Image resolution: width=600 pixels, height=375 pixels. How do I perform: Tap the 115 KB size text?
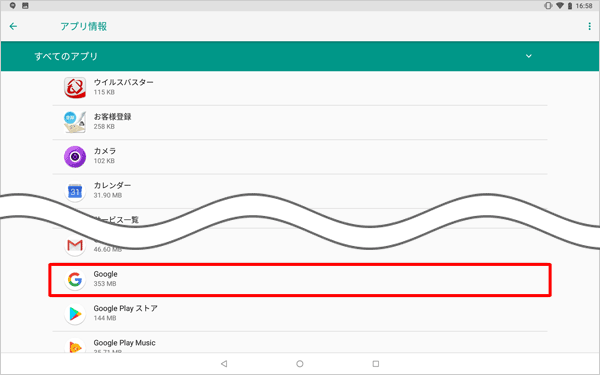click(104, 92)
